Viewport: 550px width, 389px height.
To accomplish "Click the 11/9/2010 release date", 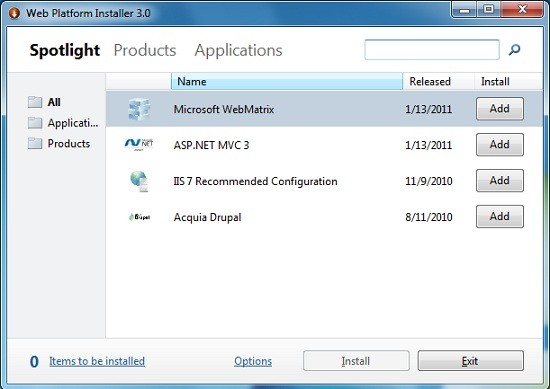I will point(429,181).
